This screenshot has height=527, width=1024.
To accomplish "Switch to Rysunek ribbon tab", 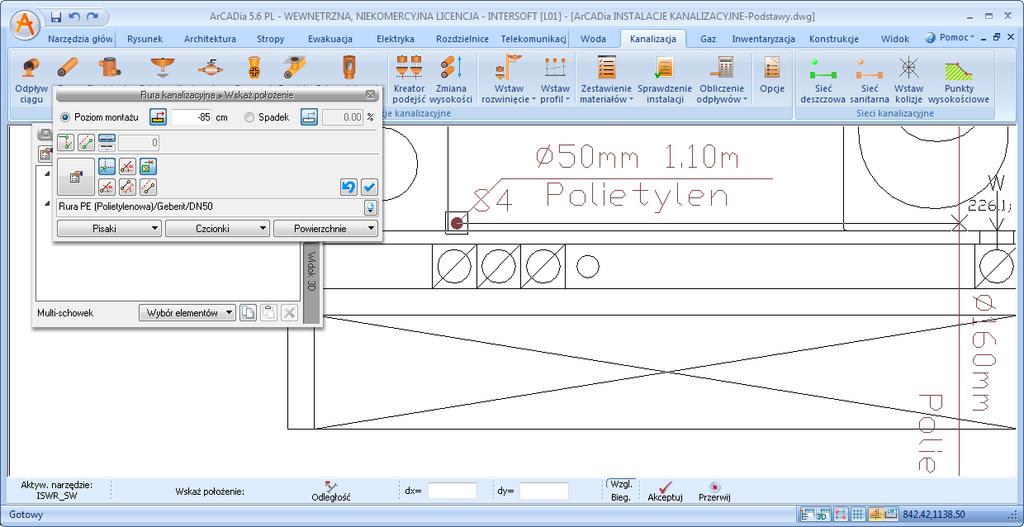I will click(145, 39).
